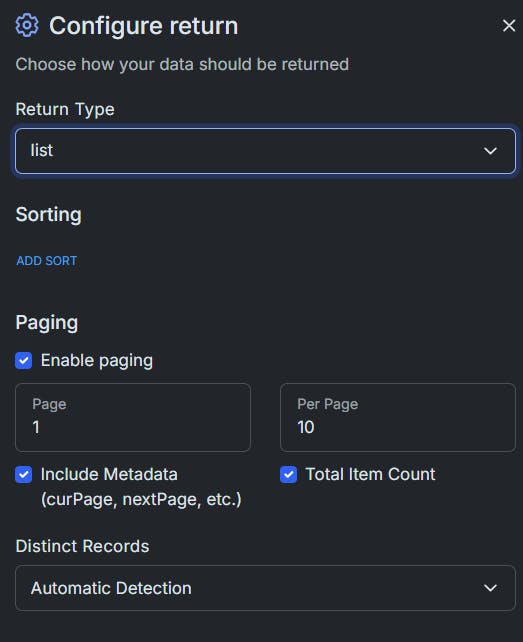Screen dimensions: 523x642
Task: Click the curPage, nextPage metadata label text
Action: (x=141, y=500)
